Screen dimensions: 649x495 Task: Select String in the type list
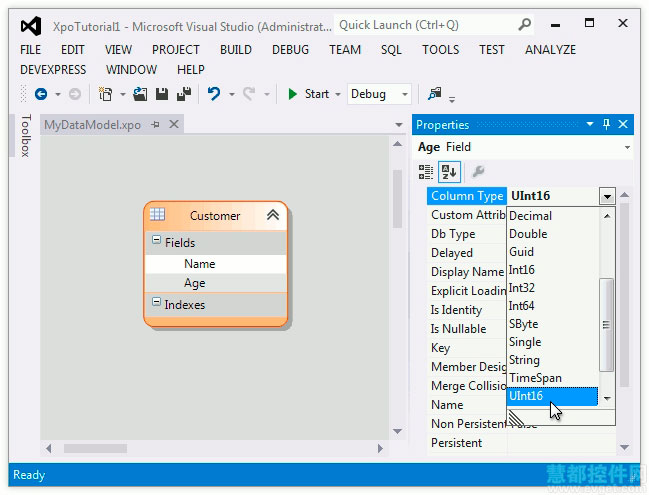553,360
